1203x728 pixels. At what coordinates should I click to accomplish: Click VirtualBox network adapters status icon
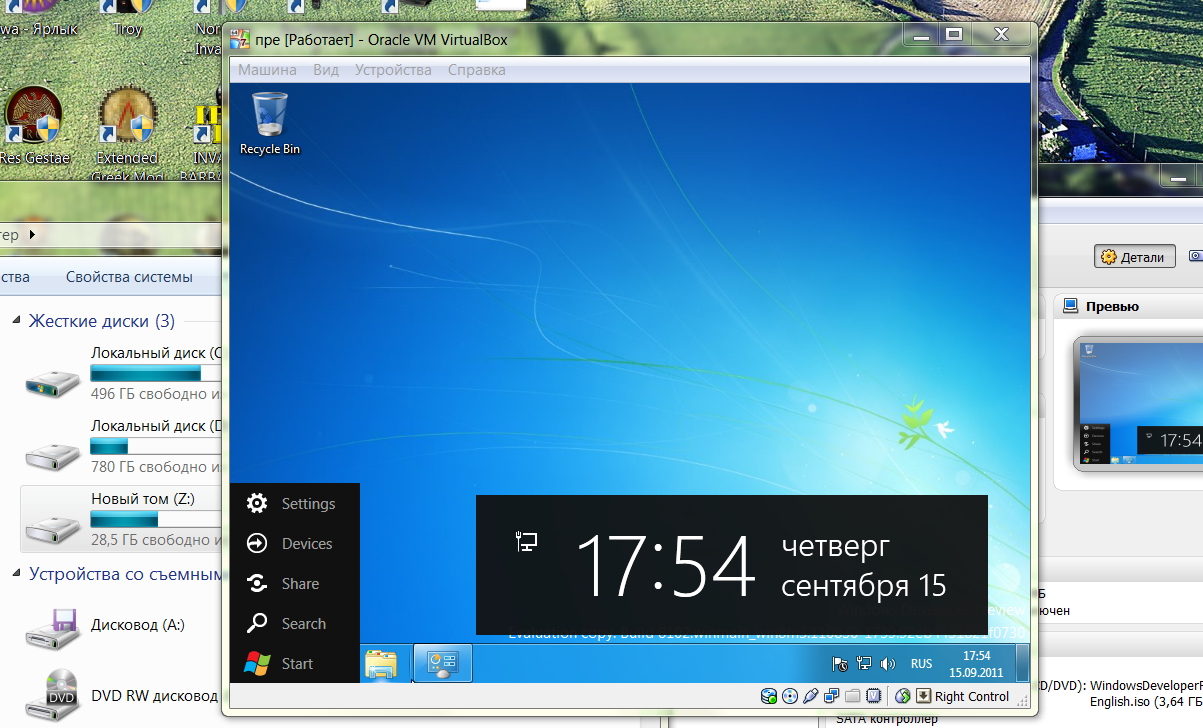point(832,697)
